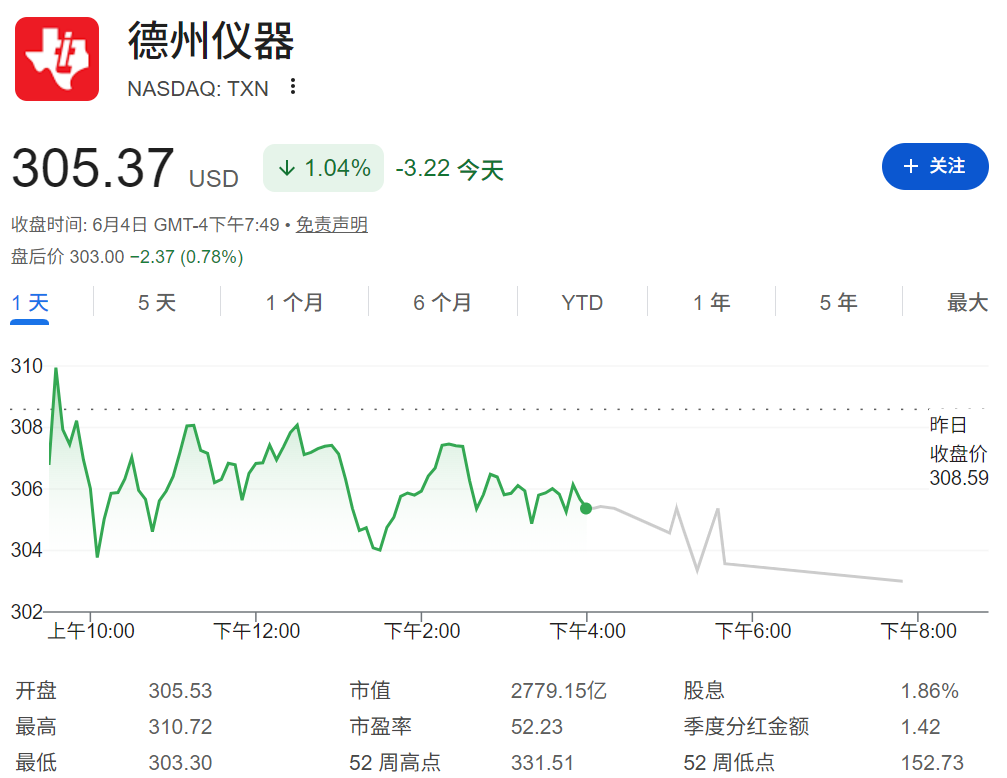Switch to the 5 天 tab

157,302
